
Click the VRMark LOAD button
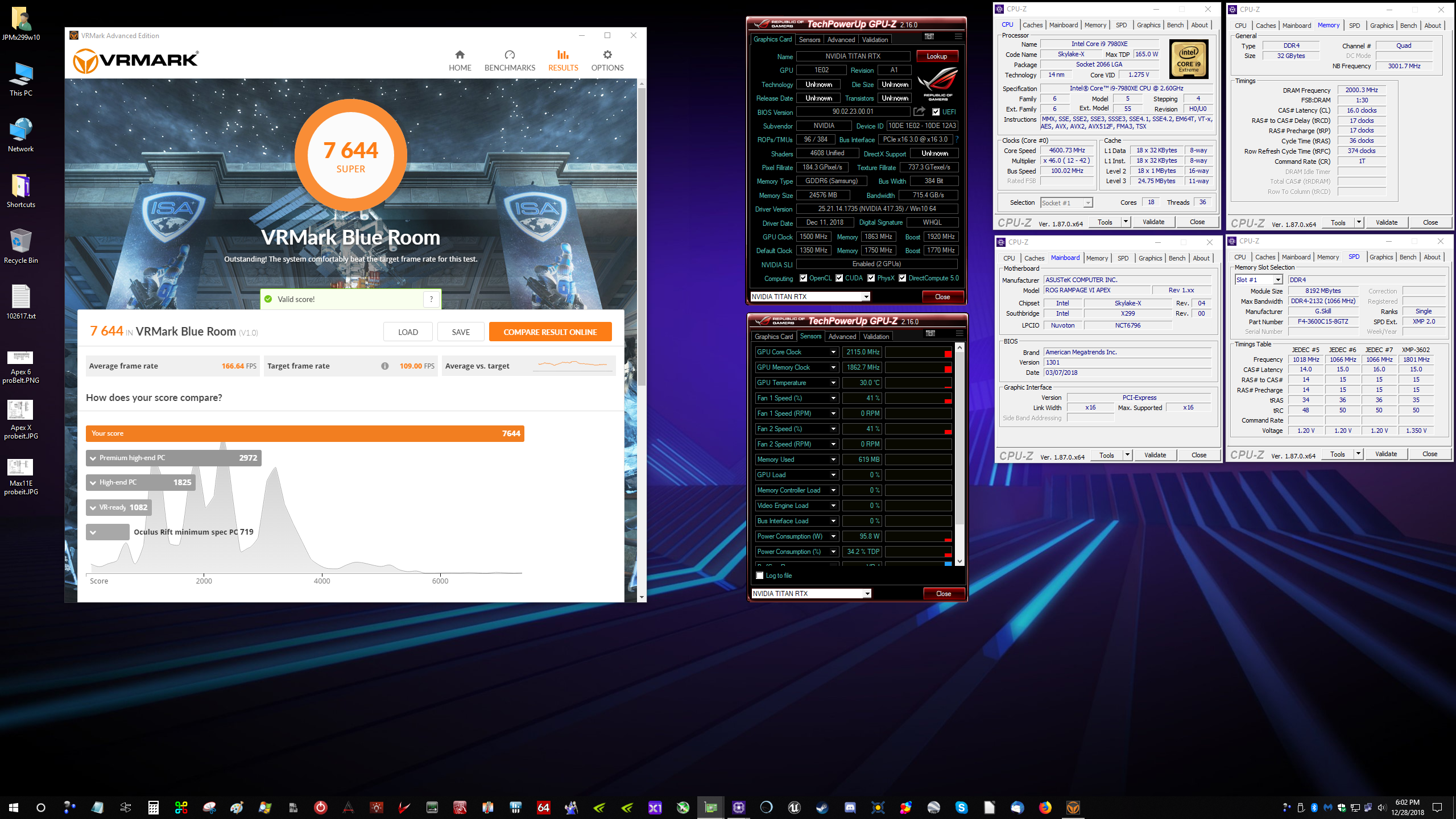pos(408,332)
